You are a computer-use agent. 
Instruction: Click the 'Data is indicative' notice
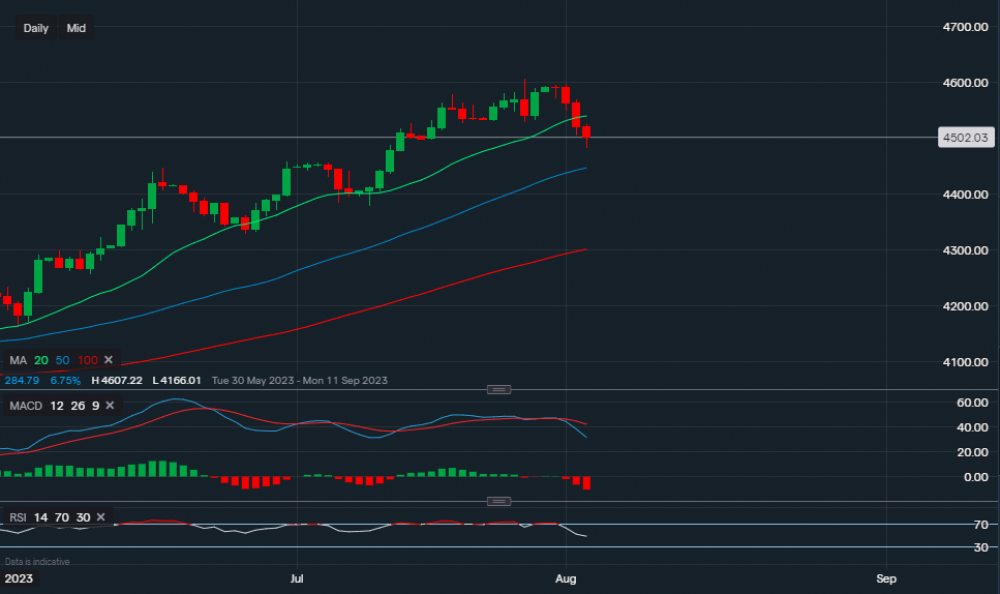(38, 561)
